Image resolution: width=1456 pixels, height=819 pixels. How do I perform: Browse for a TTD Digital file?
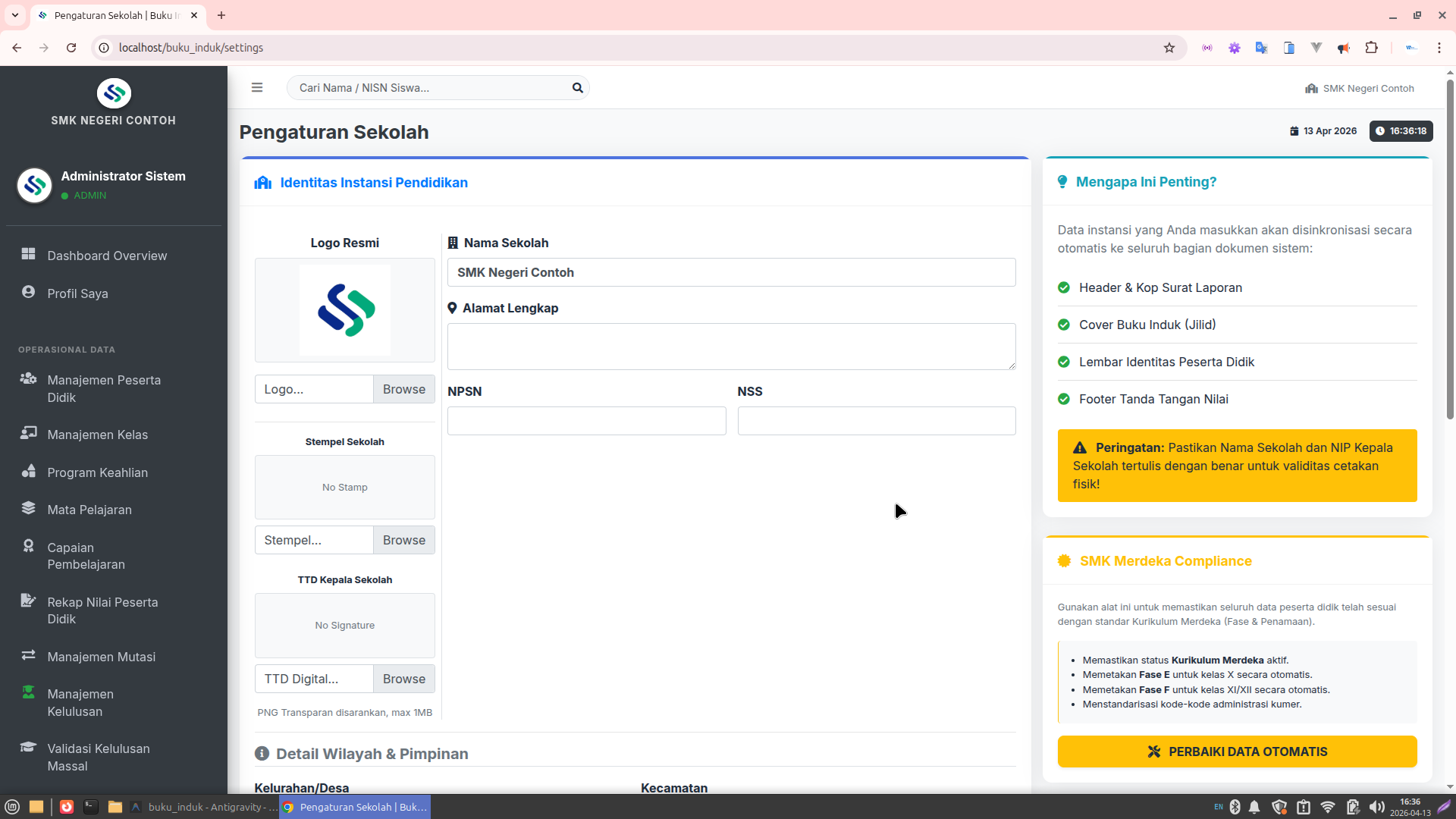pyautogui.click(x=403, y=679)
